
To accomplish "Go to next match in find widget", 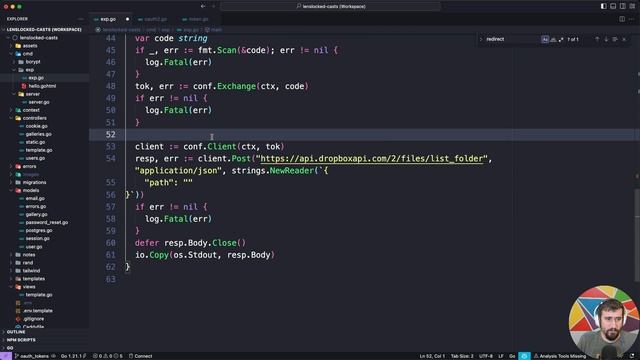I will (x=606, y=40).
